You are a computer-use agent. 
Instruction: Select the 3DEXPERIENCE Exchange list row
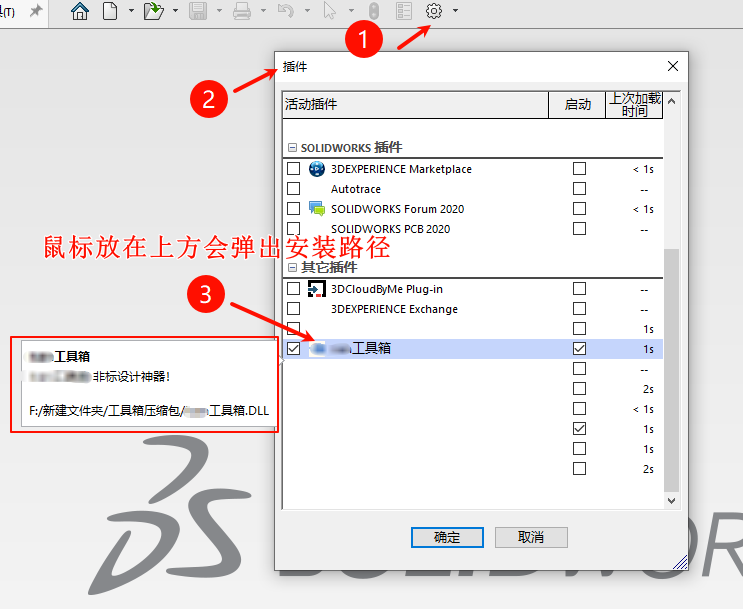click(x=394, y=309)
